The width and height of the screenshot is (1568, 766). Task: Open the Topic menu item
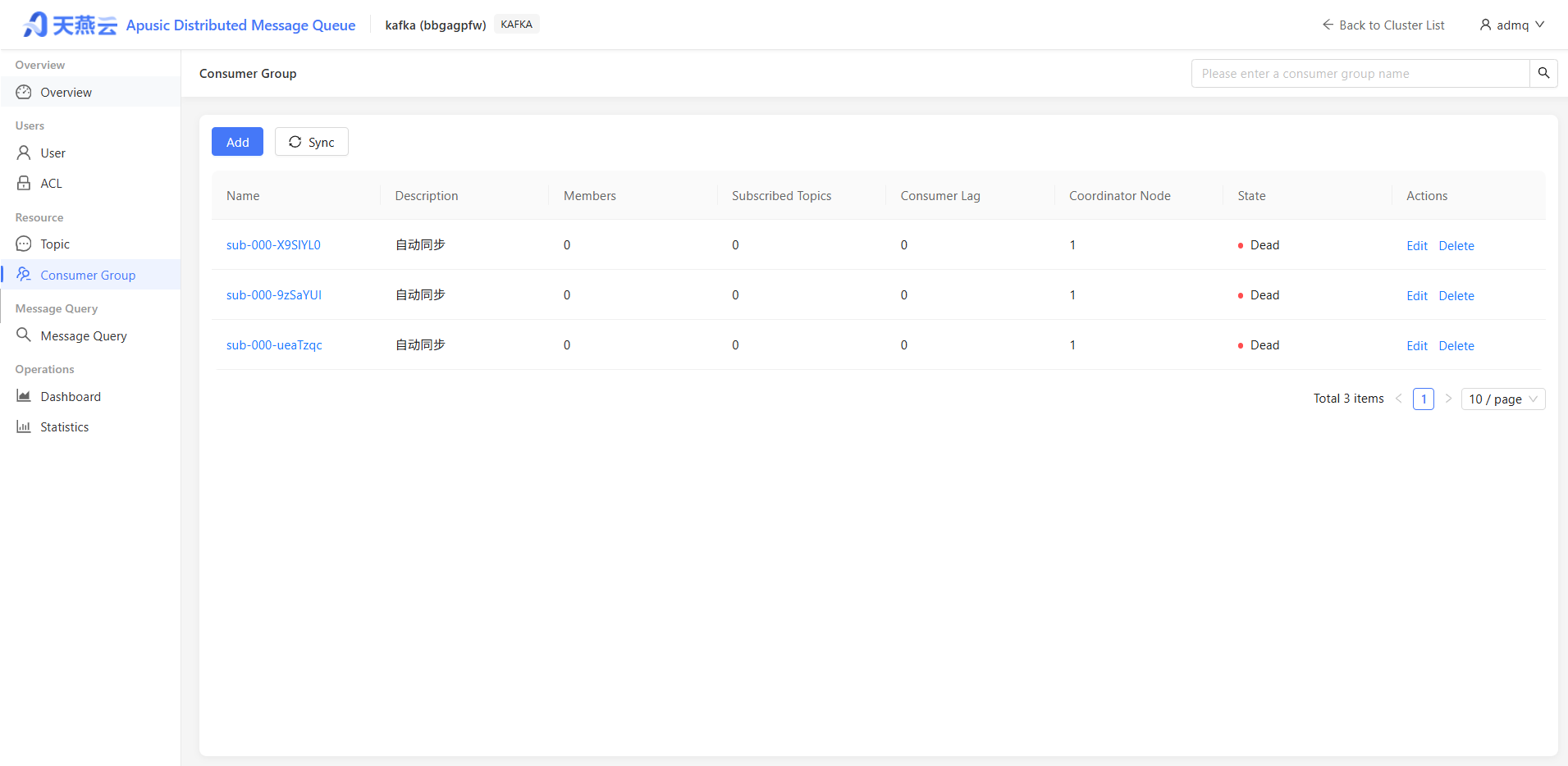(90, 244)
